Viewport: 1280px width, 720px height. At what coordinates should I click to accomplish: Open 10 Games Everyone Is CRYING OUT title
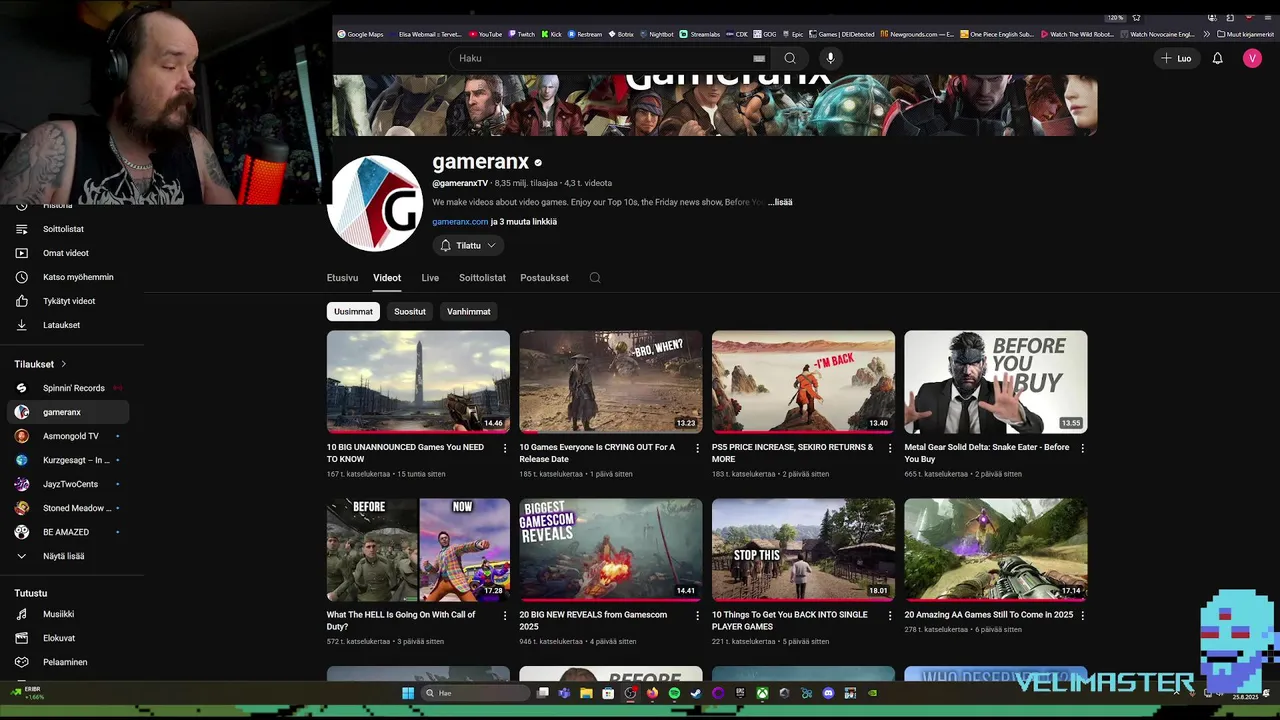coord(597,453)
